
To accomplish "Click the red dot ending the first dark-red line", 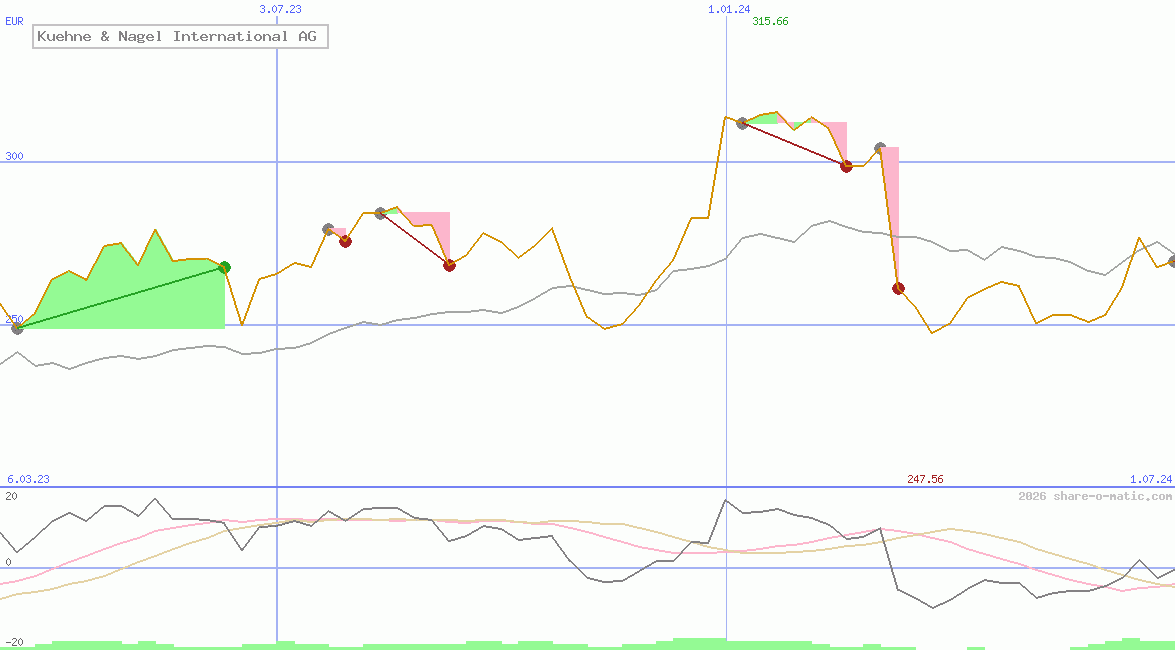I will (449, 265).
